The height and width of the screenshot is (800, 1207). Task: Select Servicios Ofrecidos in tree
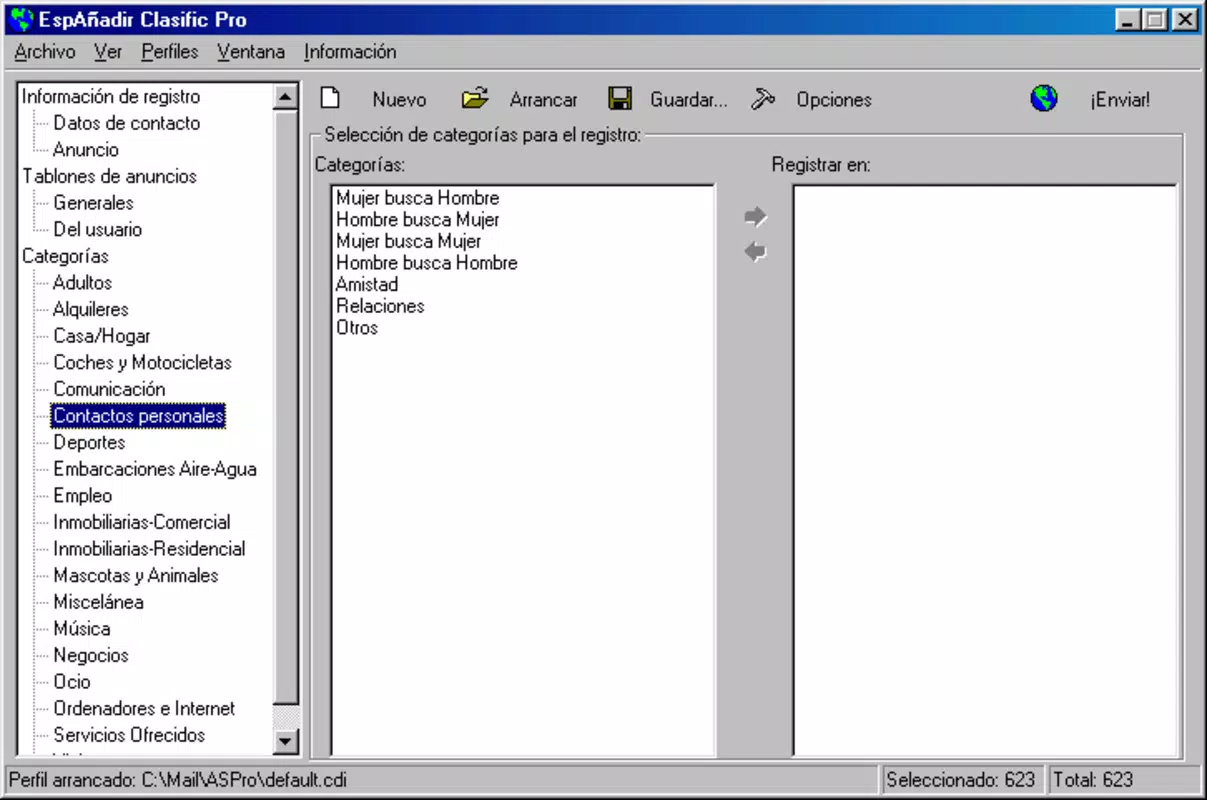(x=129, y=734)
